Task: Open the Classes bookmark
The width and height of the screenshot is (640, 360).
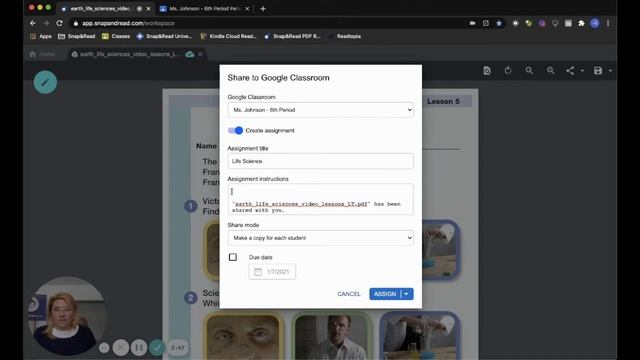Action: (x=116, y=36)
